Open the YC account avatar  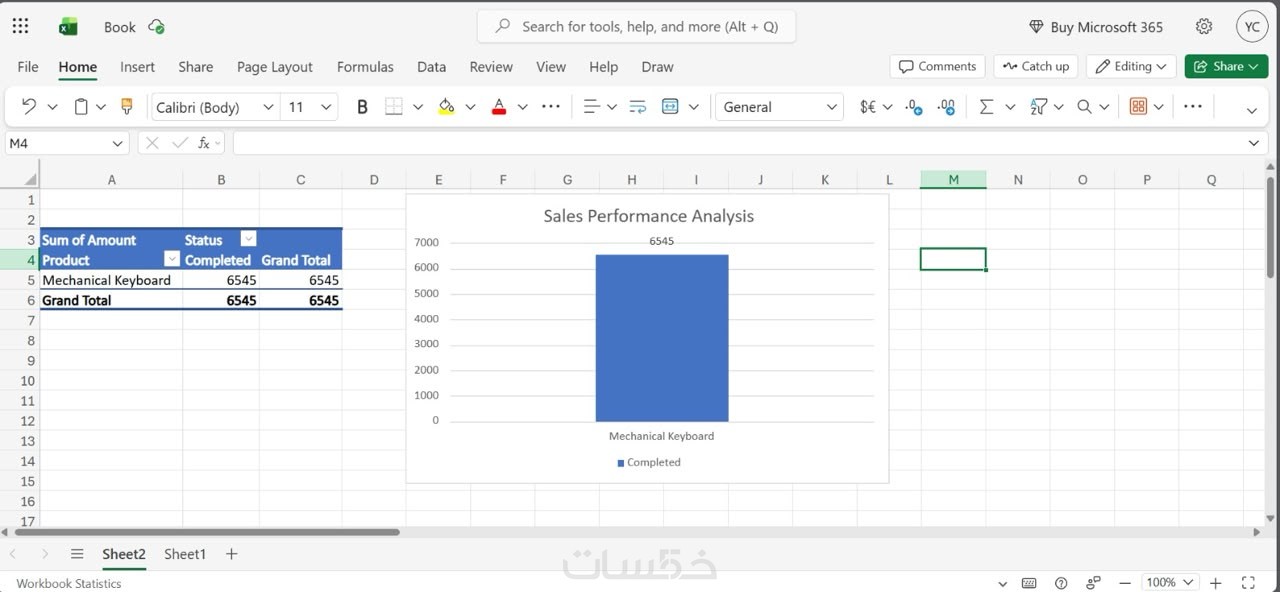coord(1252,27)
